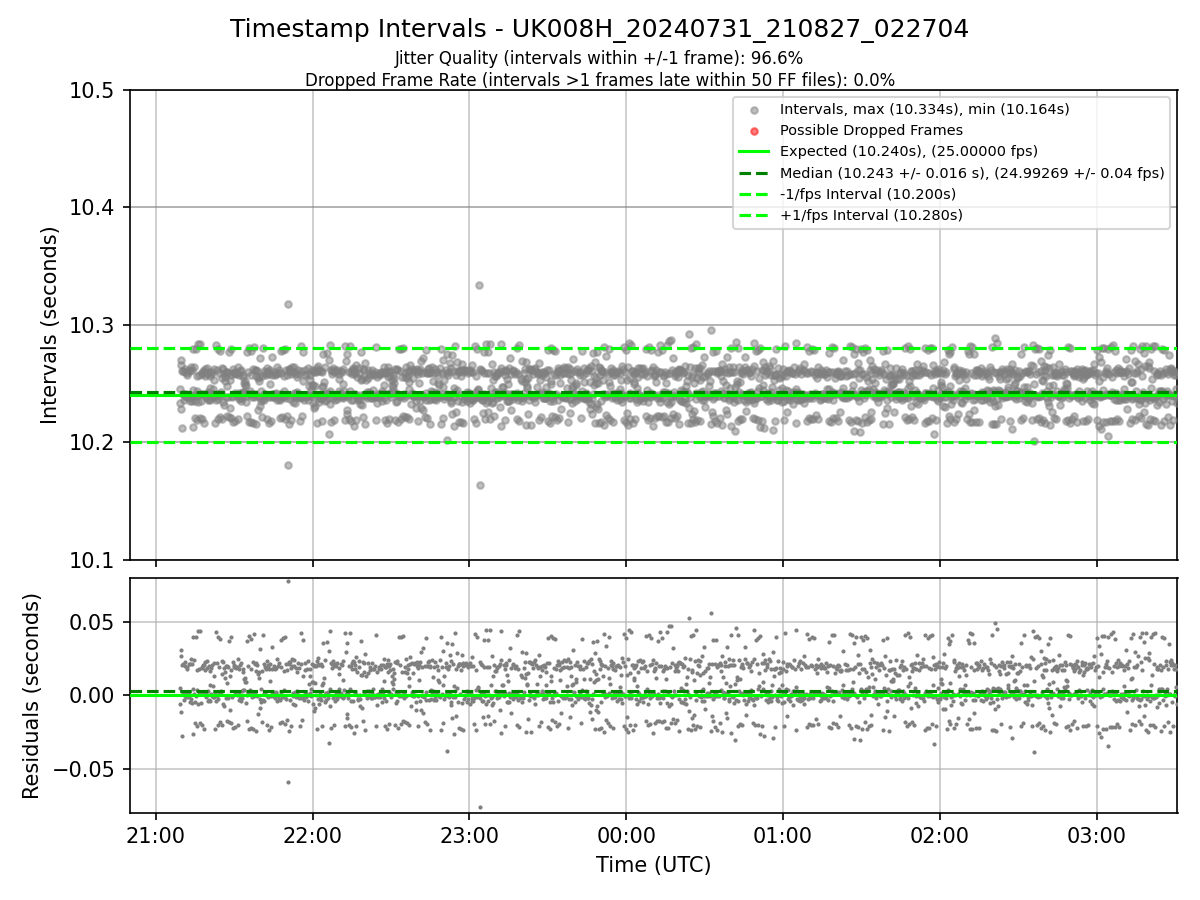The width and height of the screenshot is (1200, 900).
Task: Click the legend entry starting 'Median (10.243'
Action: 972,173
